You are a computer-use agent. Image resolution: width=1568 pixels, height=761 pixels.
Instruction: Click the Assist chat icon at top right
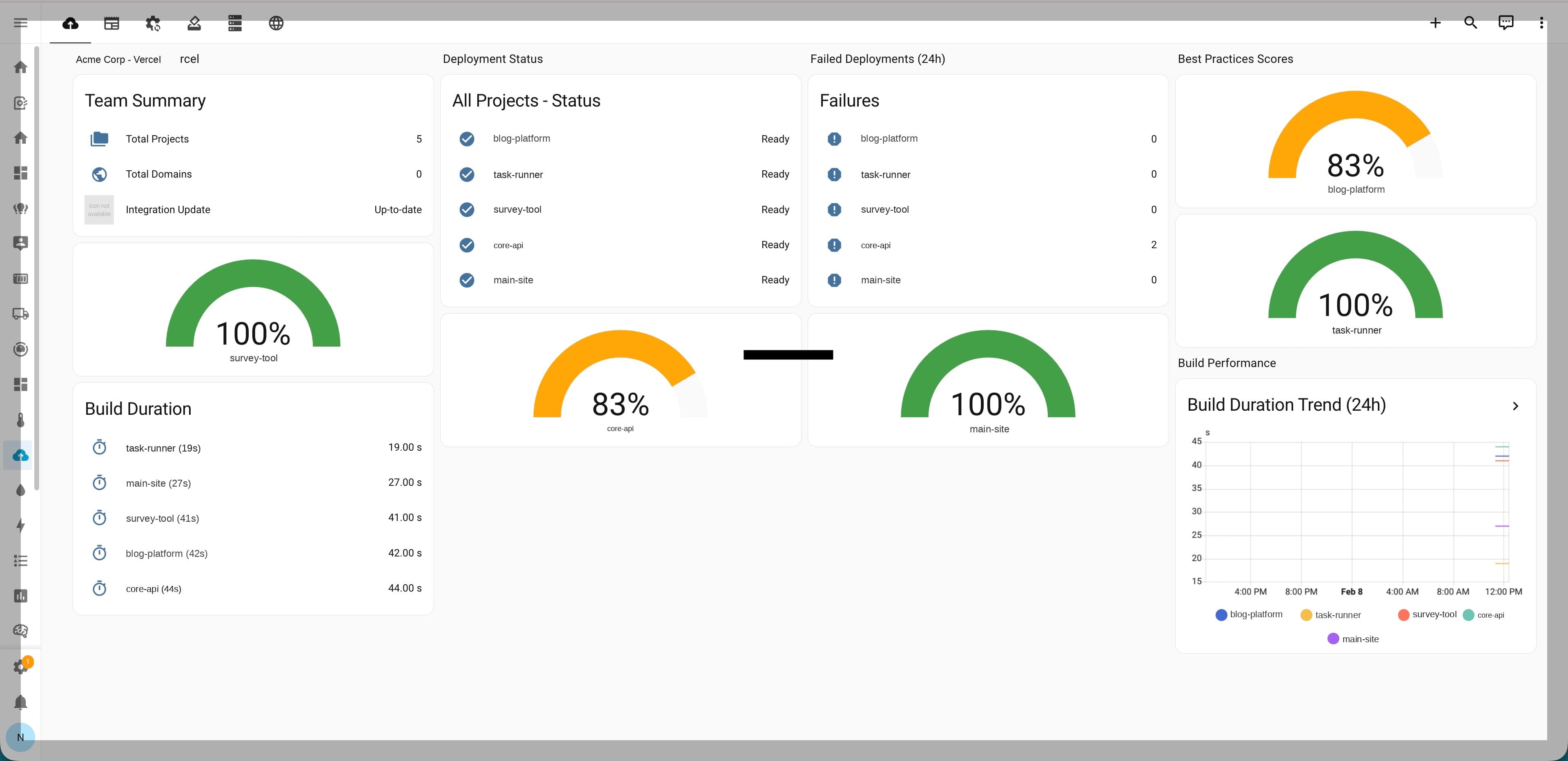[x=1506, y=22]
